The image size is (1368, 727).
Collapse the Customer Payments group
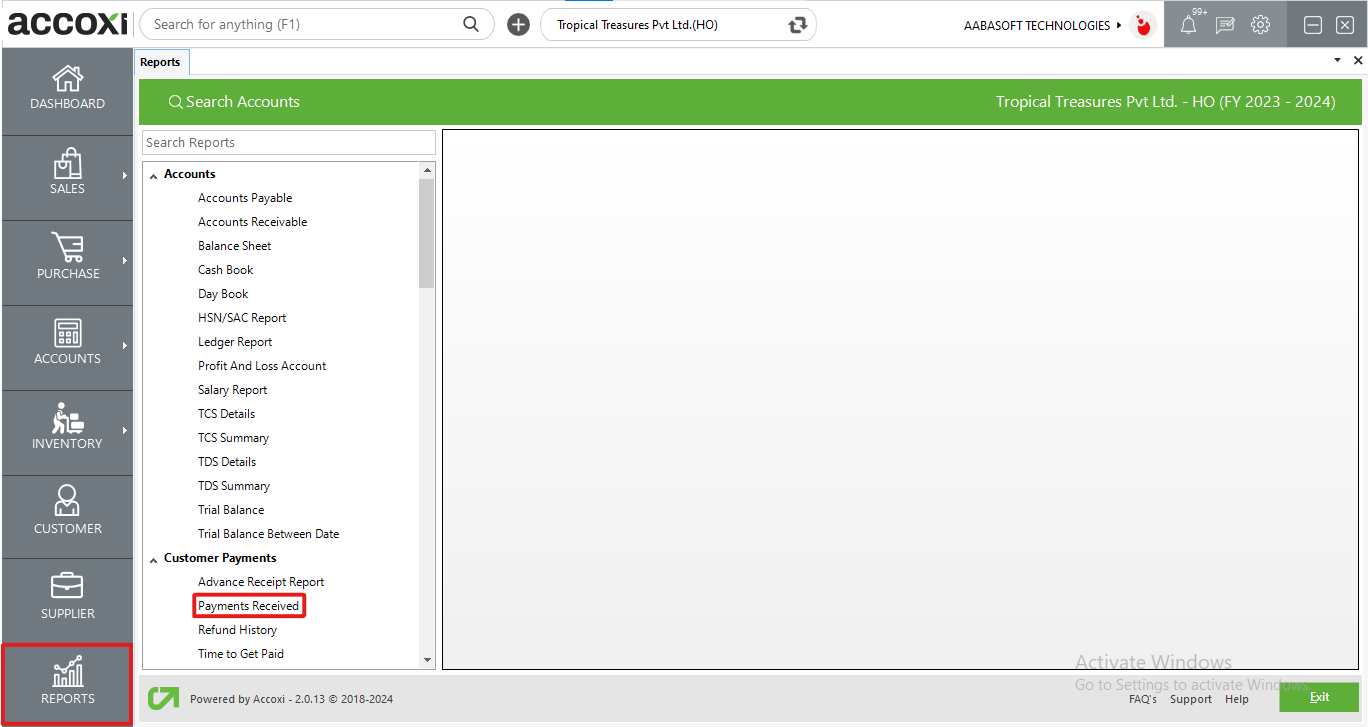(x=153, y=558)
